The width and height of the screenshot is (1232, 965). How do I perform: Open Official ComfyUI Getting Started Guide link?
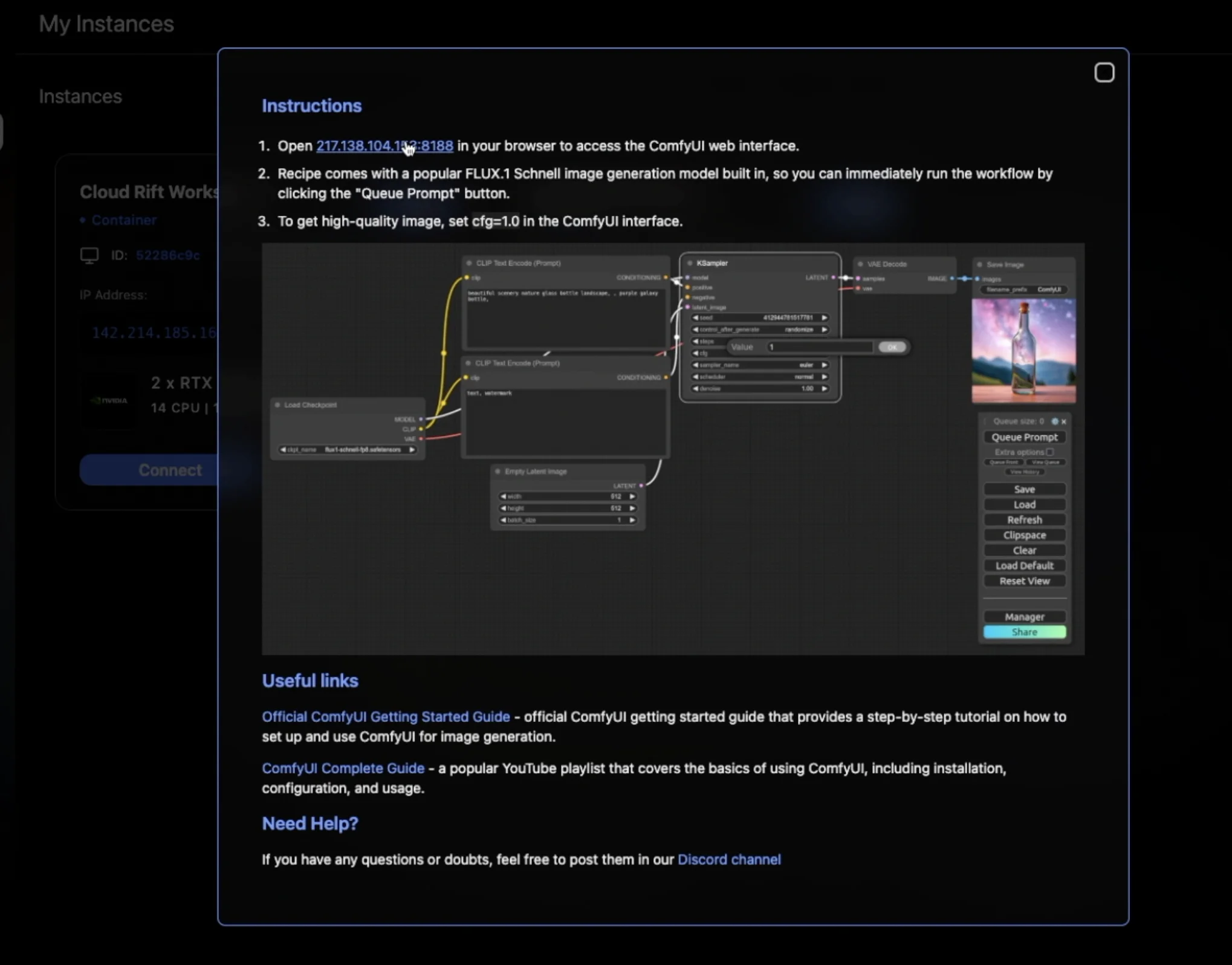pyautogui.click(x=386, y=716)
